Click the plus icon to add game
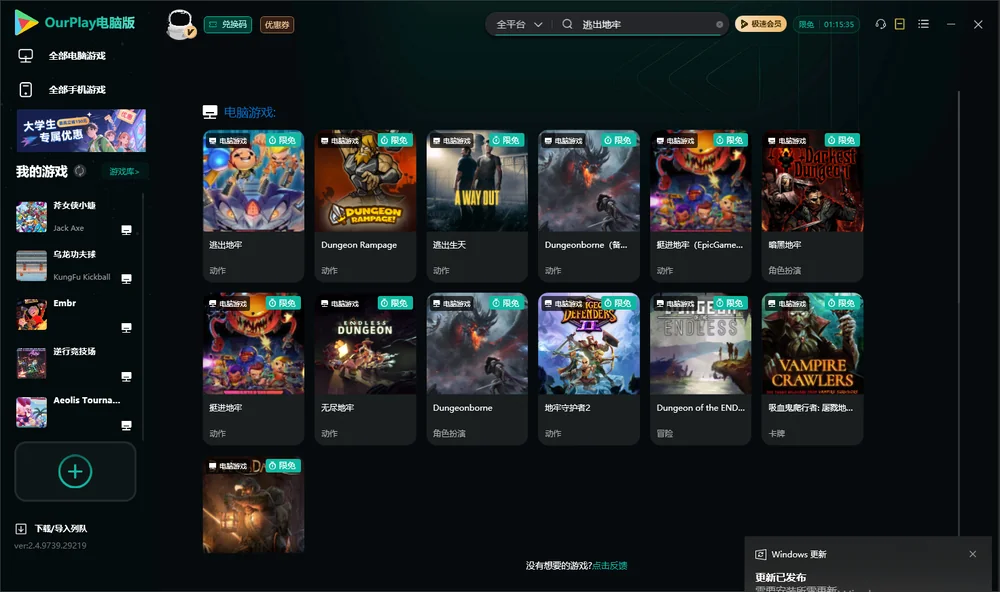Image resolution: width=1000 pixels, height=592 pixels. (75, 471)
